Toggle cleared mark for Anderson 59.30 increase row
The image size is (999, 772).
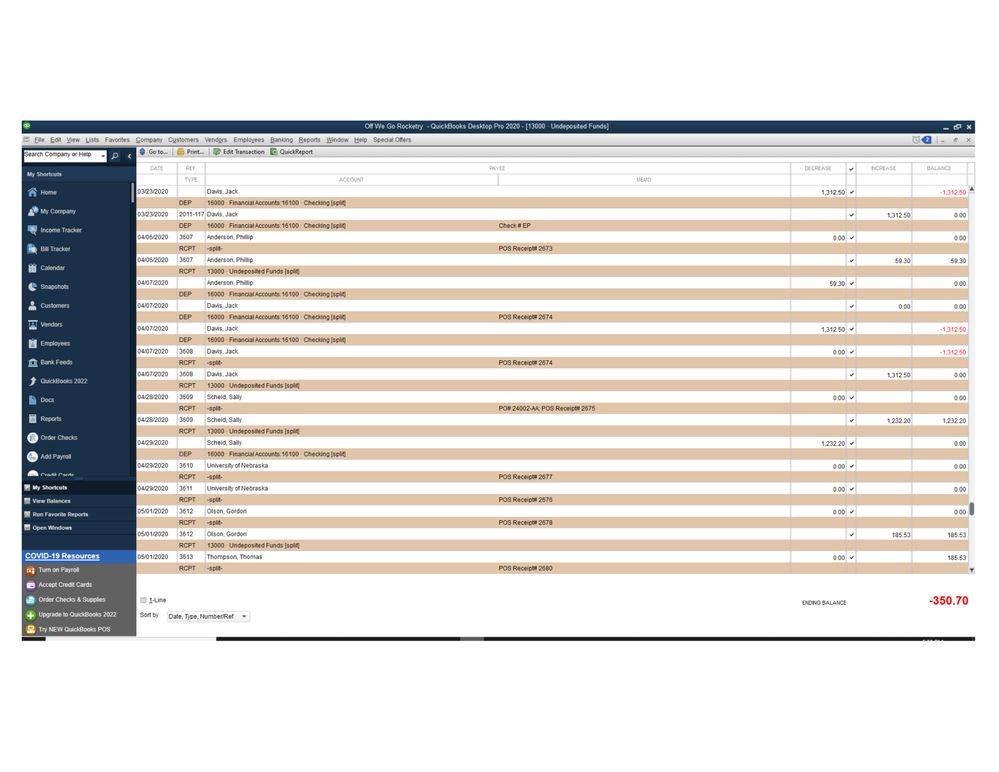[x=851, y=261]
